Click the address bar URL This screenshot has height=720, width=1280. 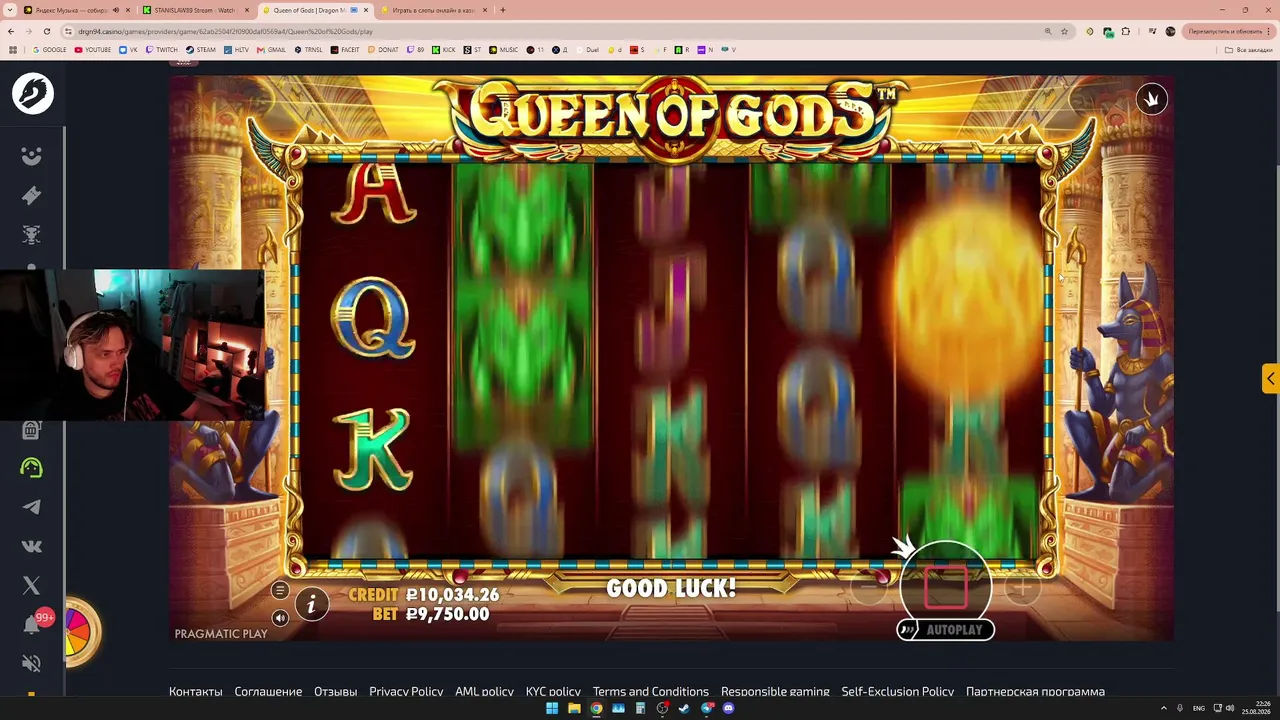coord(225,31)
